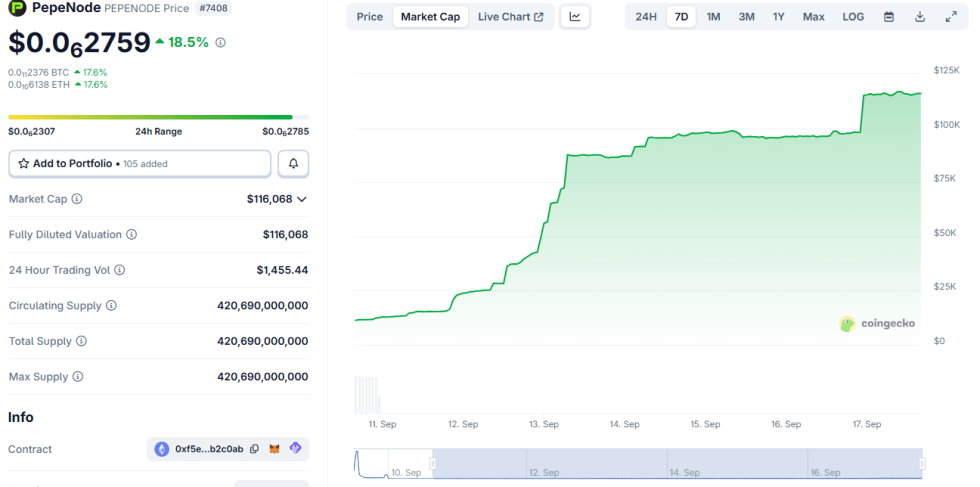Open the Live Chart tab
Viewport: 980px width, 487px height.
pyautogui.click(x=510, y=17)
